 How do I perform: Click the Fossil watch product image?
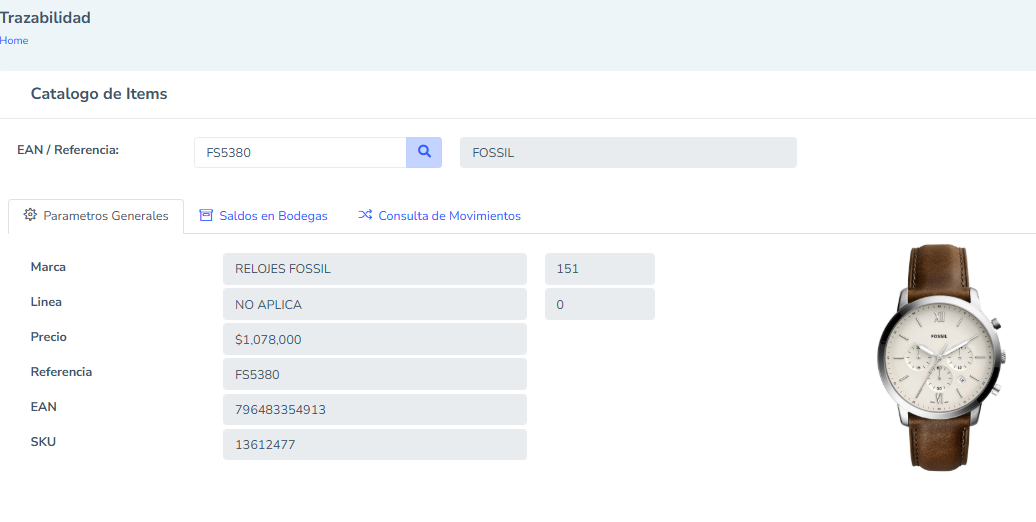tap(940, 355)
